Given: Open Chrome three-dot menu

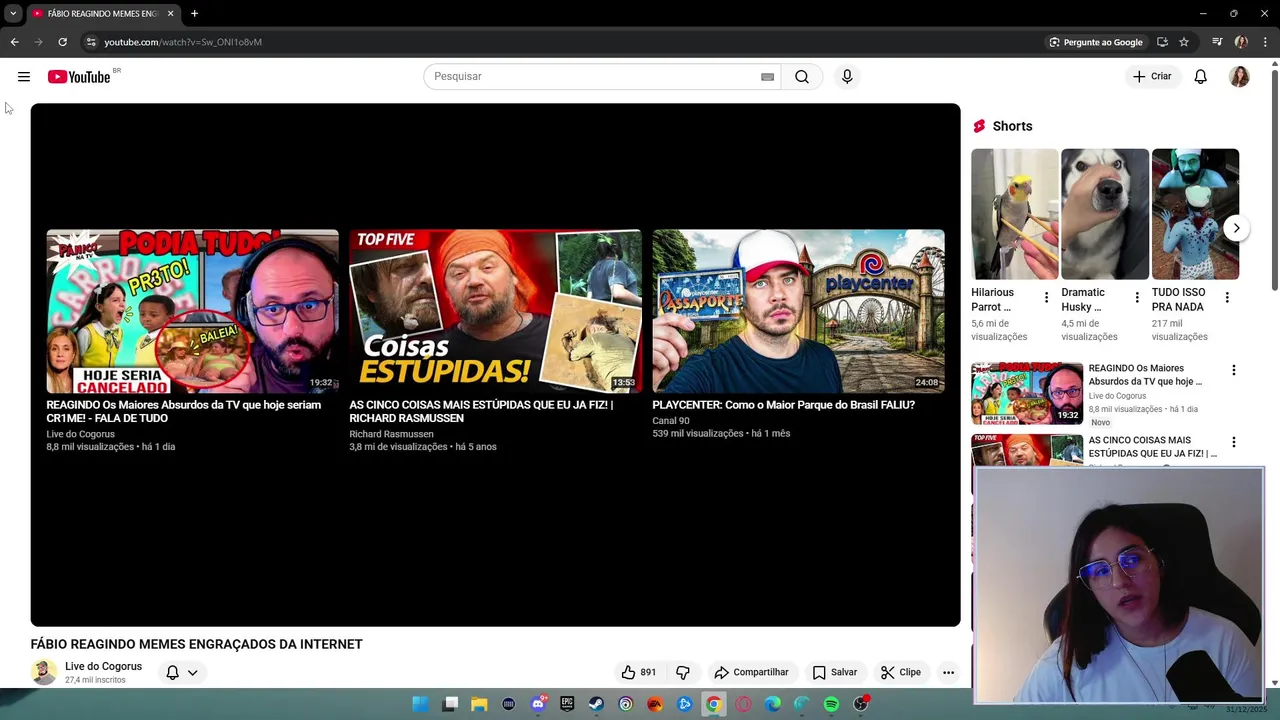Looking at the screenshot, I should coord(1265,42).
